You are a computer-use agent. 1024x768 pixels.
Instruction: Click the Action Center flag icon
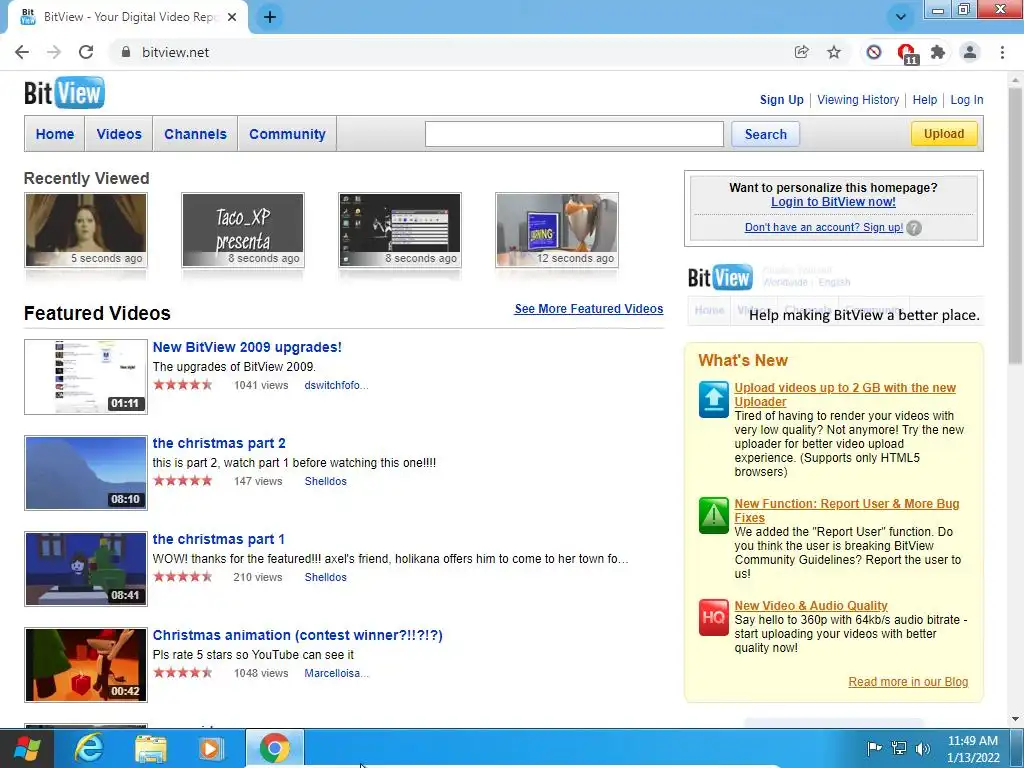click(874, 748)
